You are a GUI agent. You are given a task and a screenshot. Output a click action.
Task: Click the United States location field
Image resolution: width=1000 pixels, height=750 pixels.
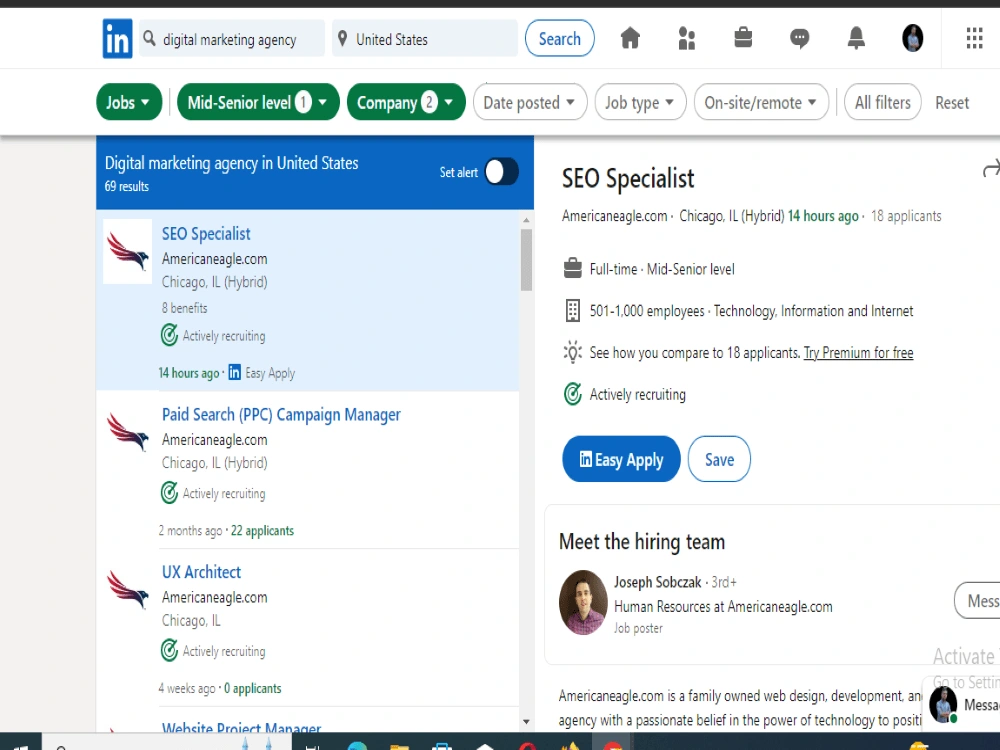[x=425, y=38]
